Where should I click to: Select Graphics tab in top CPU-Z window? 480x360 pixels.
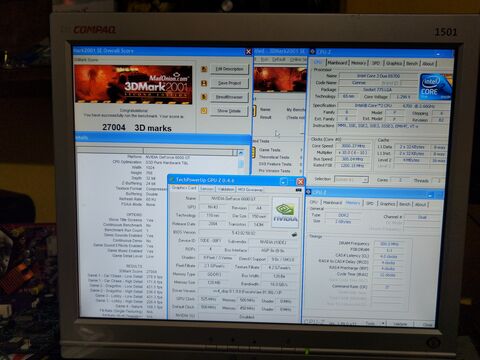(x=394, y=63)
